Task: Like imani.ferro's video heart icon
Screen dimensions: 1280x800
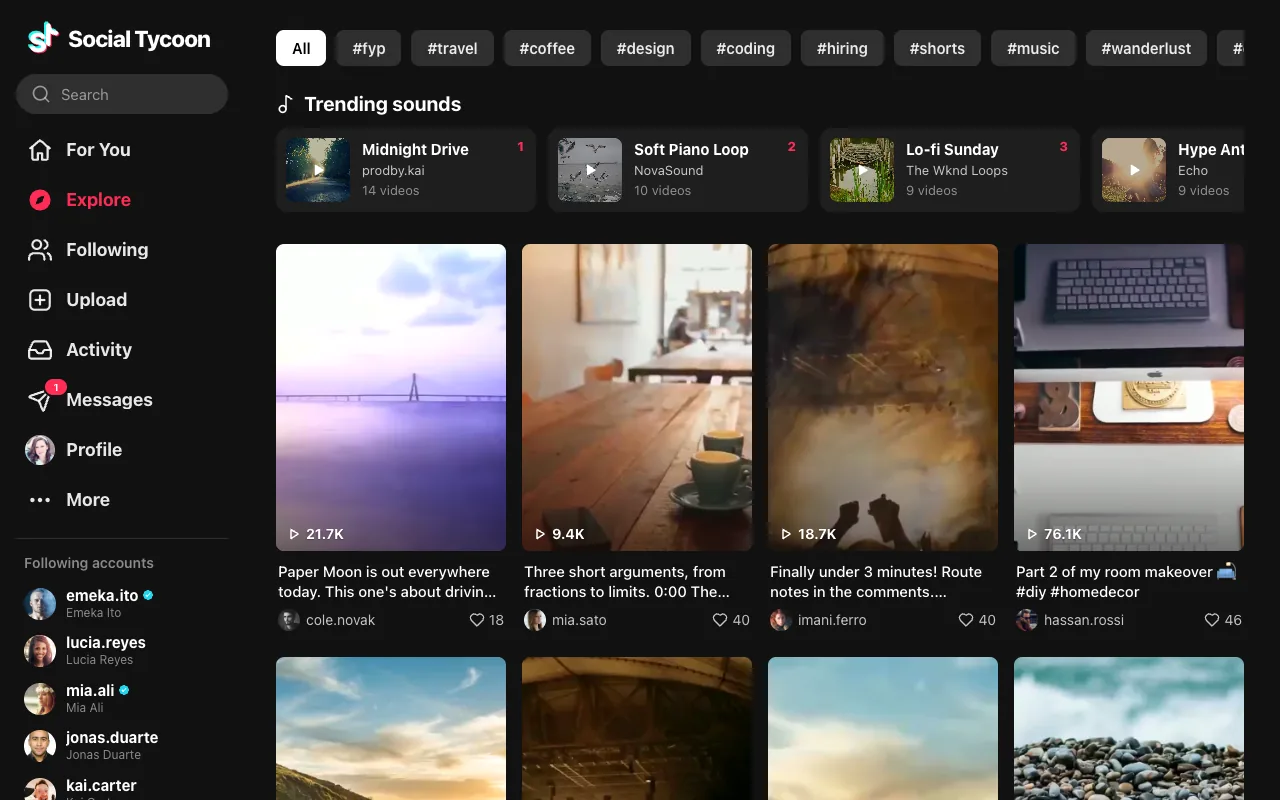Action: (x=966, y=620)
